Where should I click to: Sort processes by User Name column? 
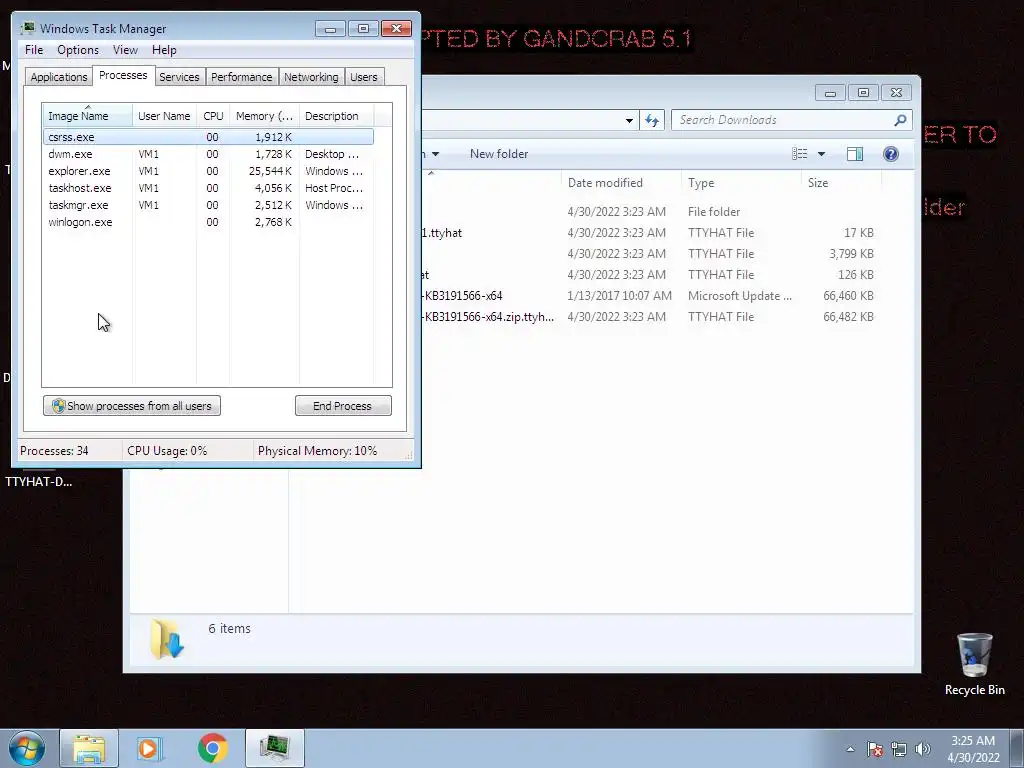click(164, 116)
